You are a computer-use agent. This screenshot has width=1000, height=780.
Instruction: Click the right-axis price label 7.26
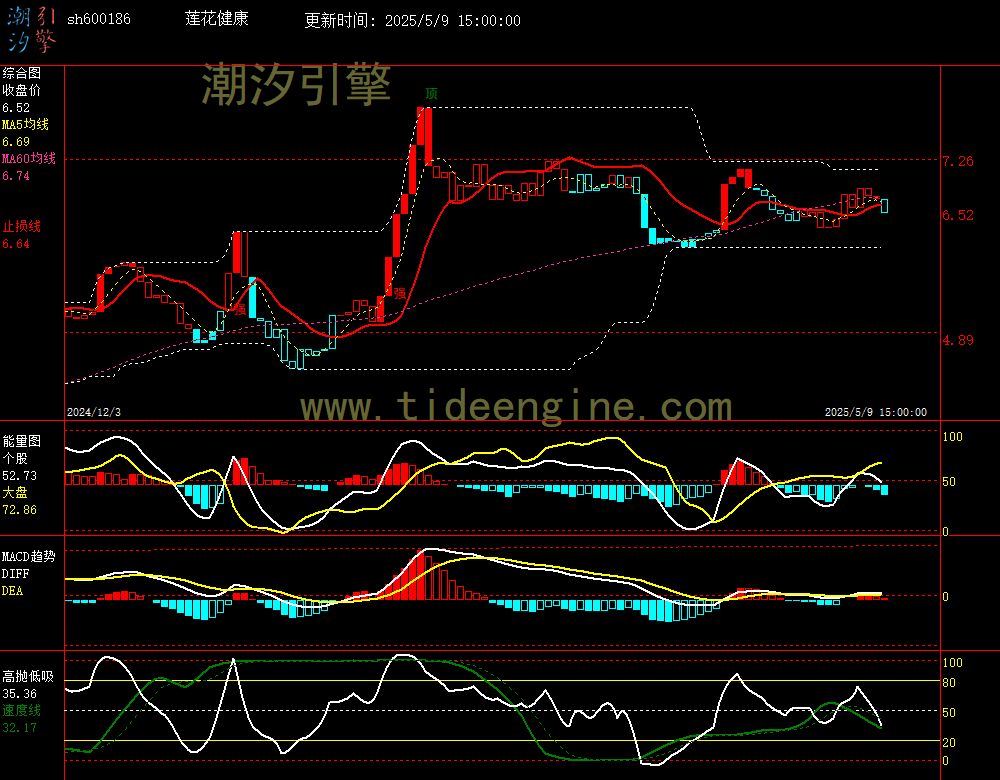[x=958, y=161]
